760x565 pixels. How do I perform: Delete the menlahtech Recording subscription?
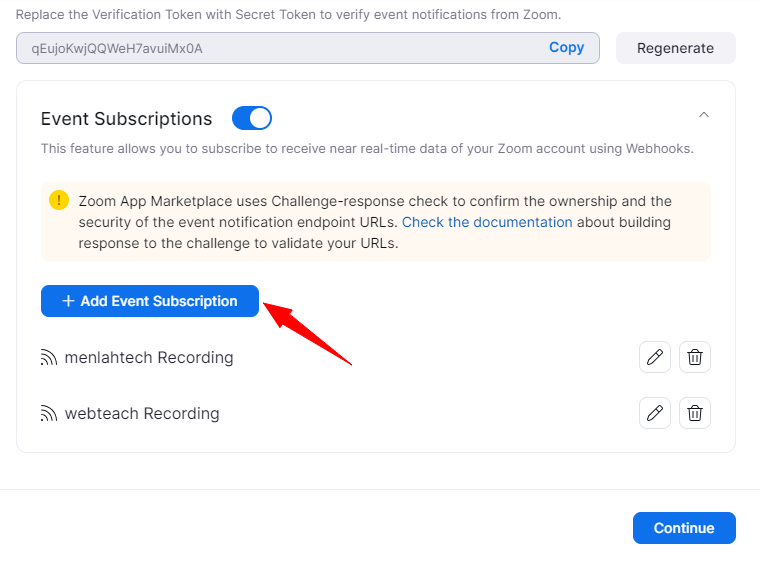pyautogui.click(x=695, y=357)
